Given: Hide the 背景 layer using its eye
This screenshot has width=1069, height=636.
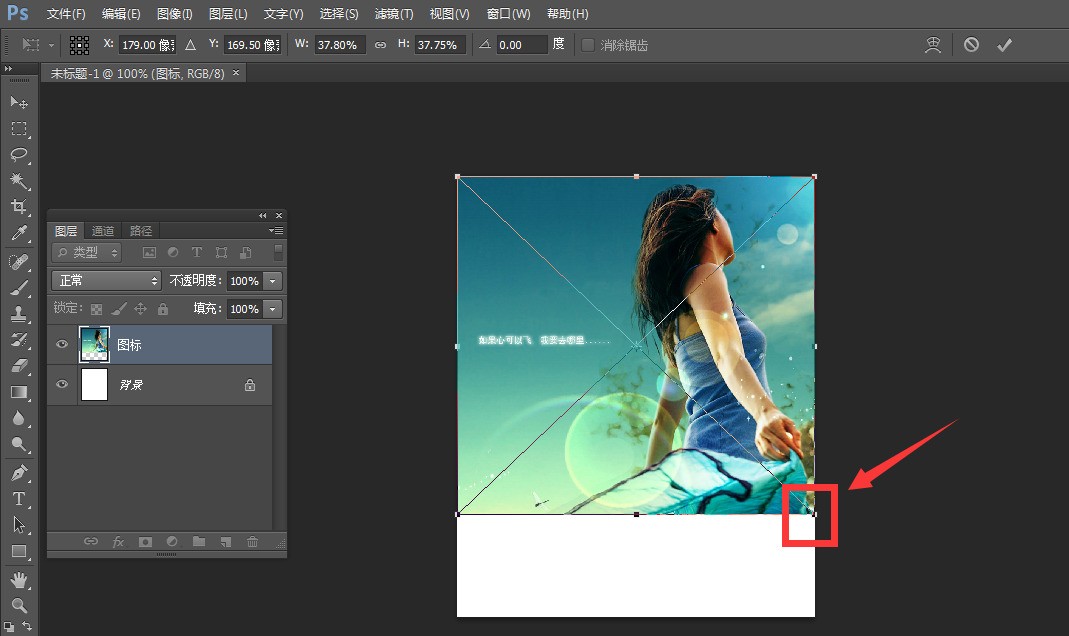Looking at the screenshot, I should click(62, 384).
